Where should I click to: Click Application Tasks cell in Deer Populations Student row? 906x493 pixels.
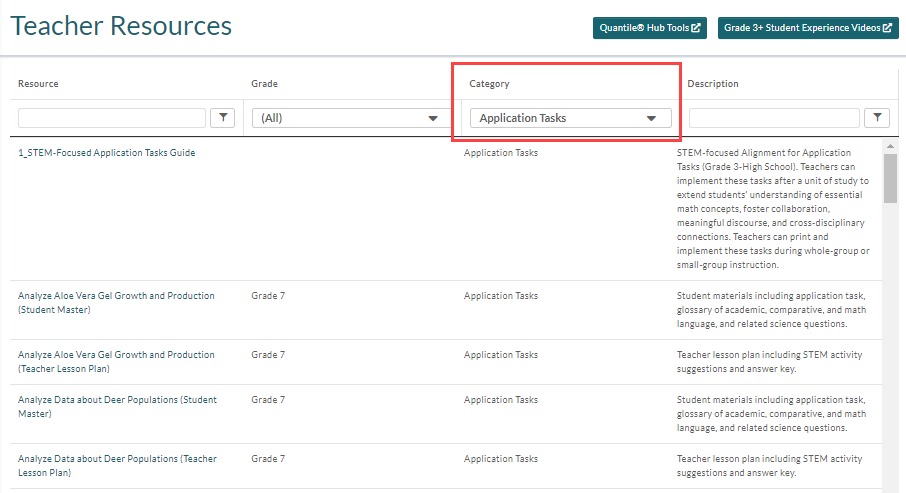500,399
